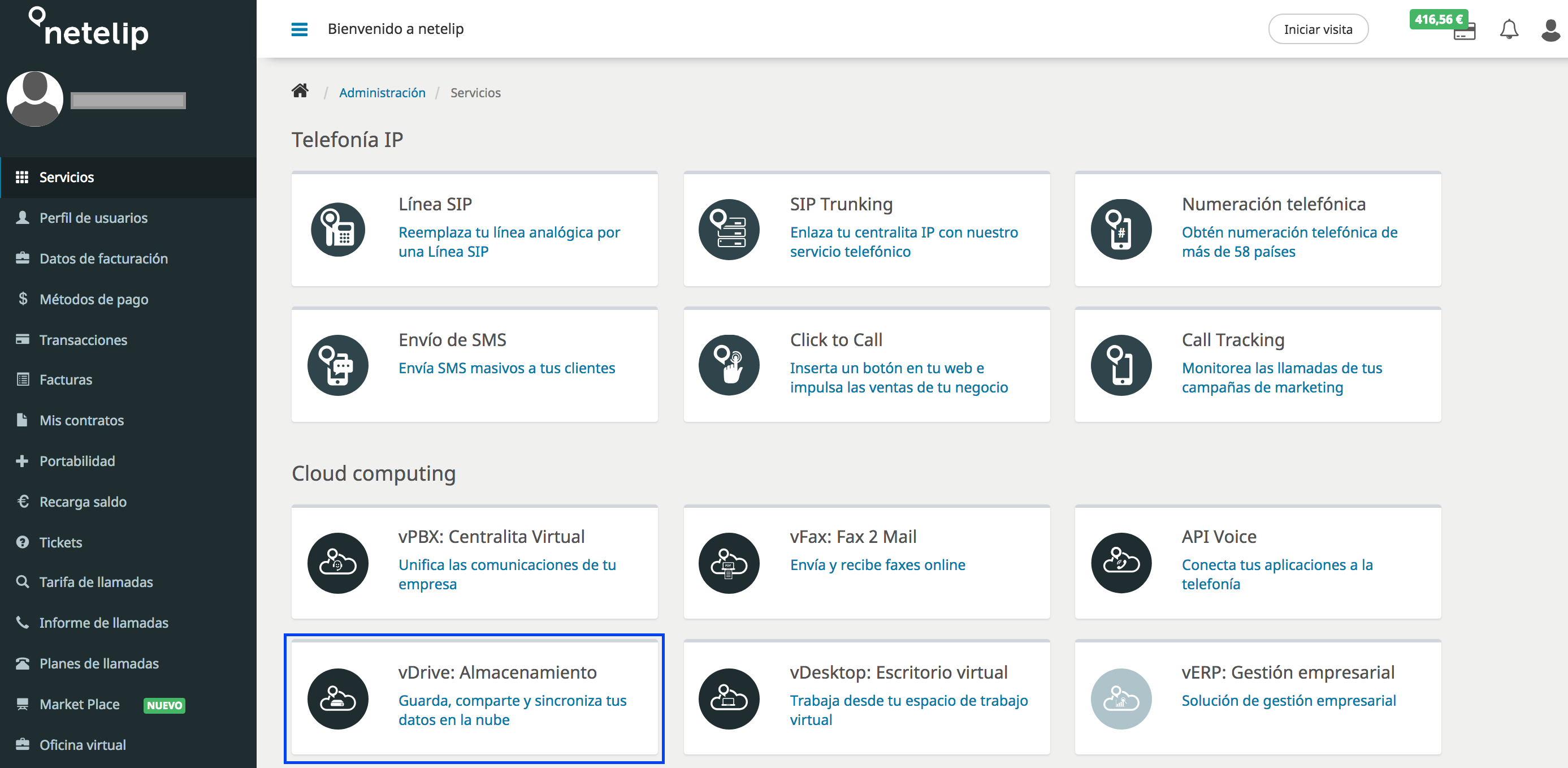Click the credit card balance icon

coord(1464,32)
